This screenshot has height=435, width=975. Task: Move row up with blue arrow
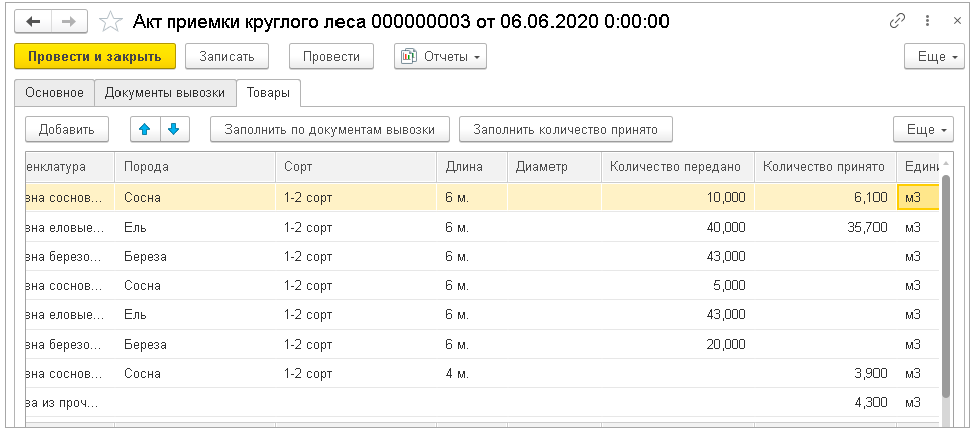(145, 129)
